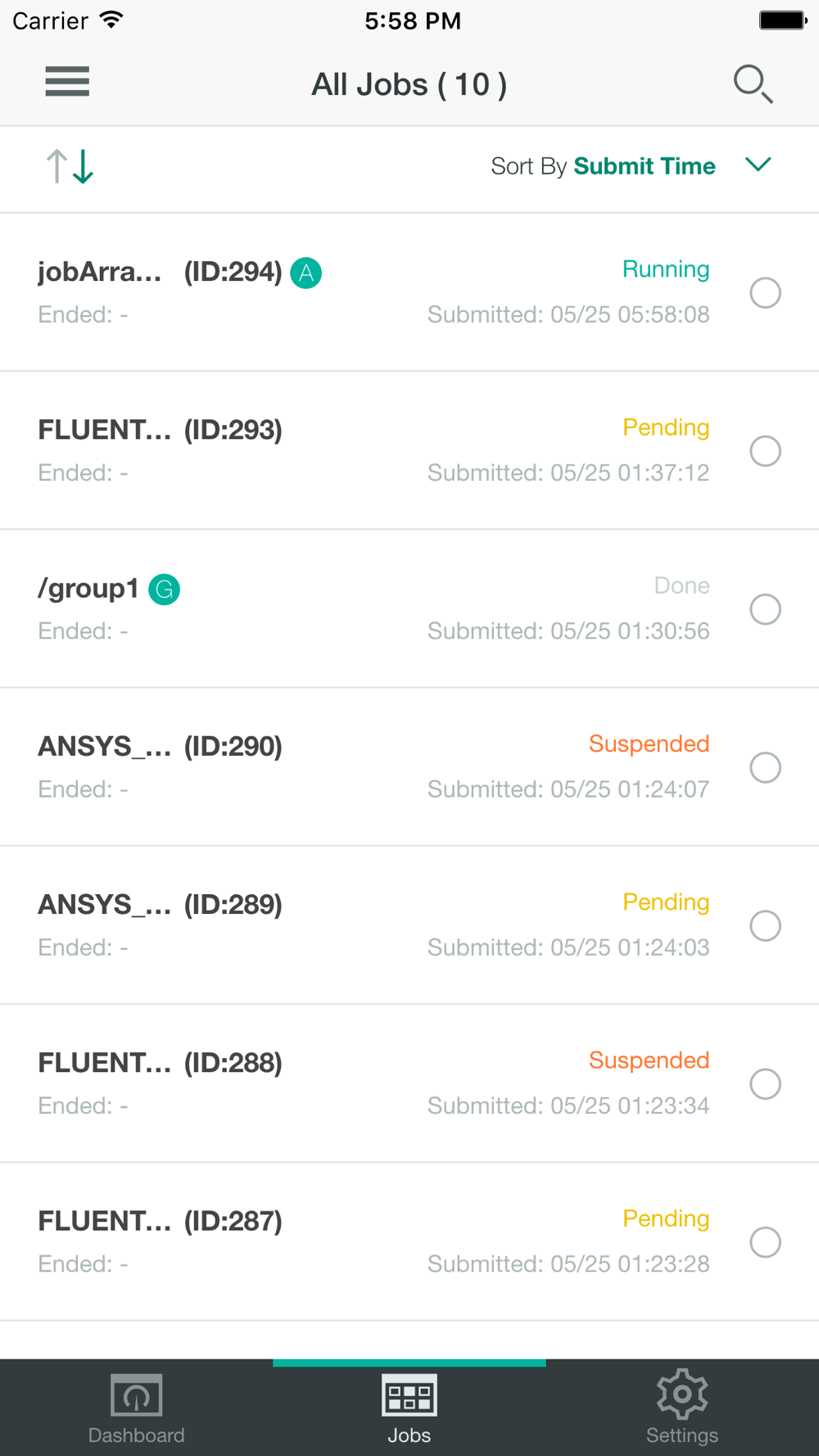The image size is (819, 1456).
Task: Tap the Jobs grid icon
Action: coord(409,1395)
